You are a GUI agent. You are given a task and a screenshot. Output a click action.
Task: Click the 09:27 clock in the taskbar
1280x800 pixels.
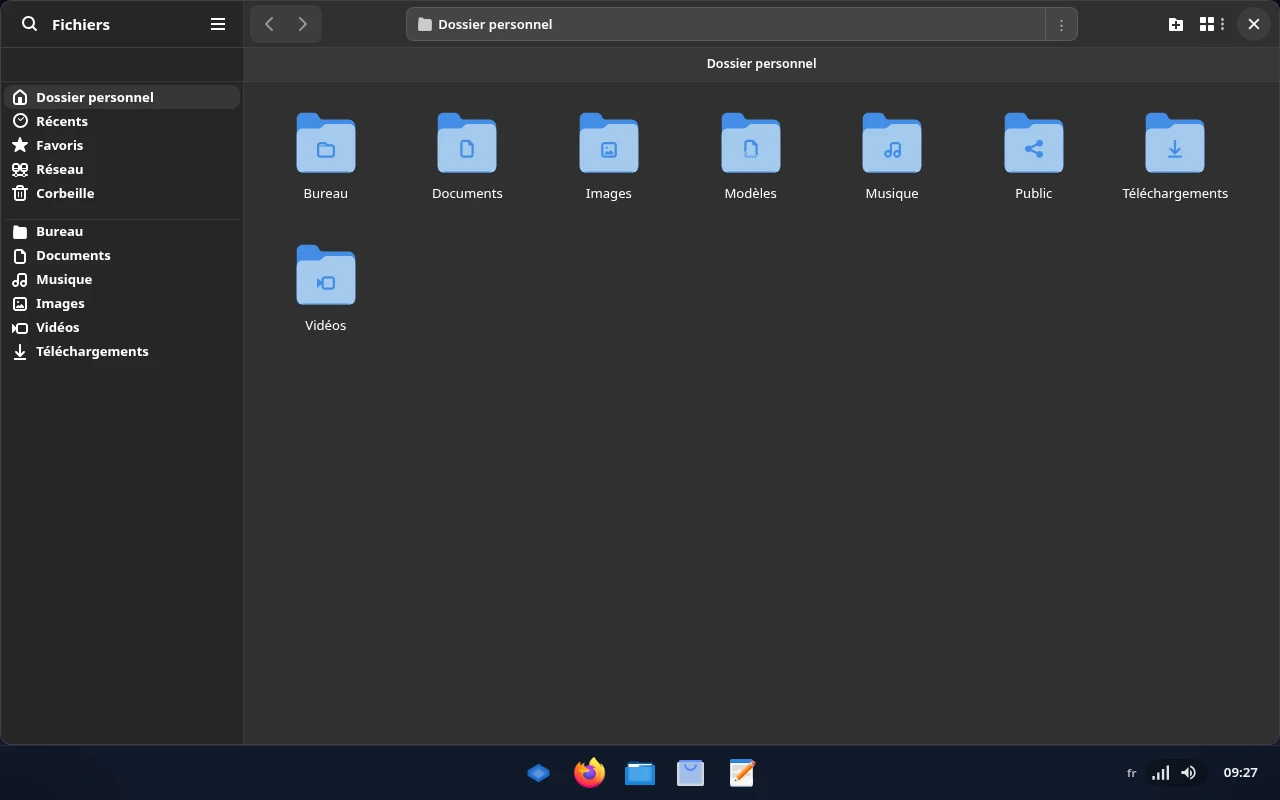[1241, 773]
